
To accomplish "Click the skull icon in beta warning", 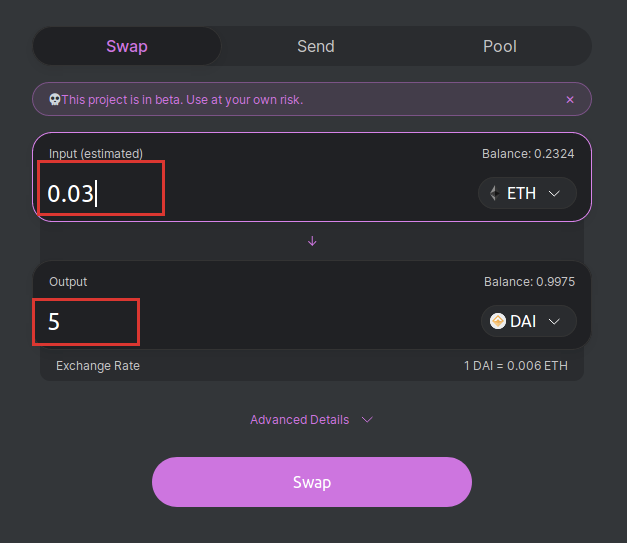I will pos(54,100).
